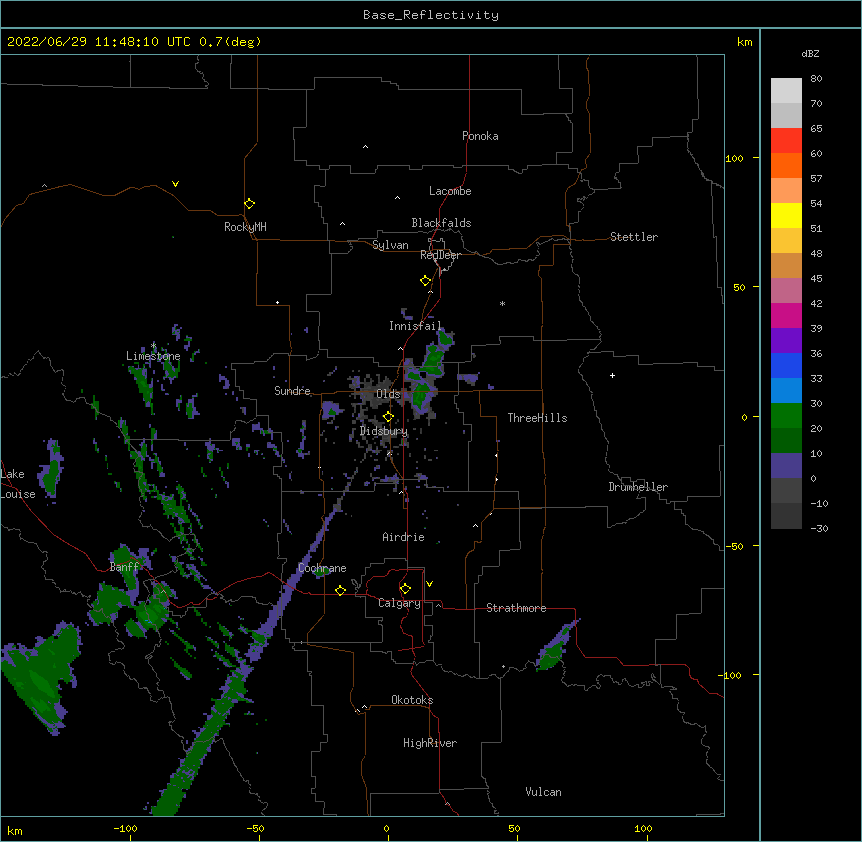Click the white plus marker northwest of Drumheller

(612, 375)
